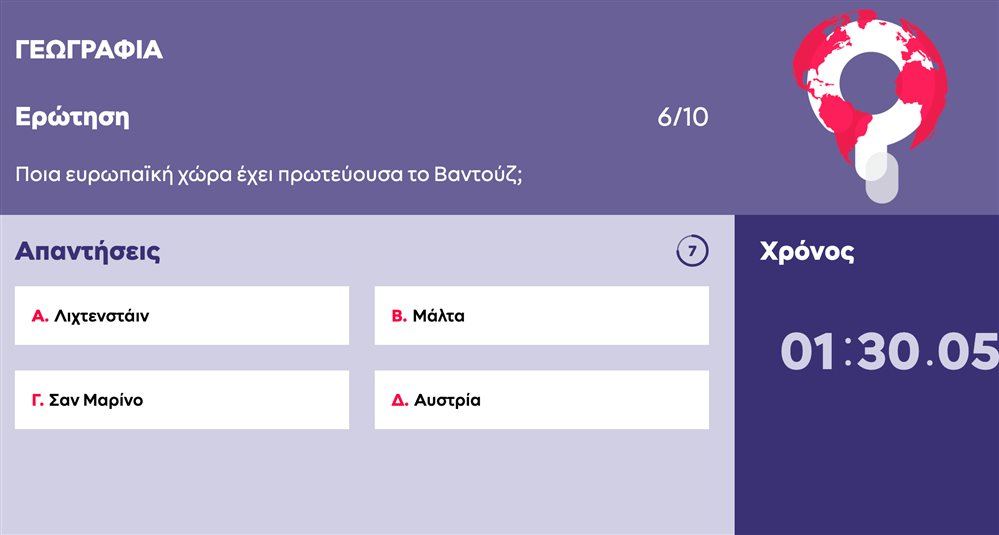The width and height of the screenshot is (999, 535).
Task: Click the globe question mark logo
Action: click(x=870, y=105)
